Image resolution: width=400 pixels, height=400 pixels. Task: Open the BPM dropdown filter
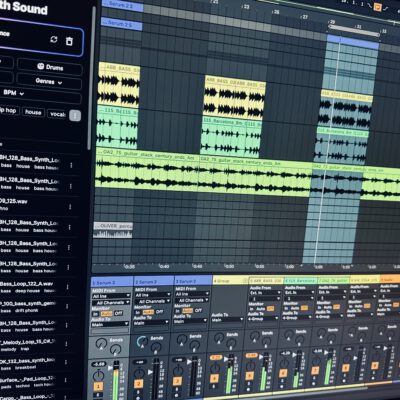[14, 93]
